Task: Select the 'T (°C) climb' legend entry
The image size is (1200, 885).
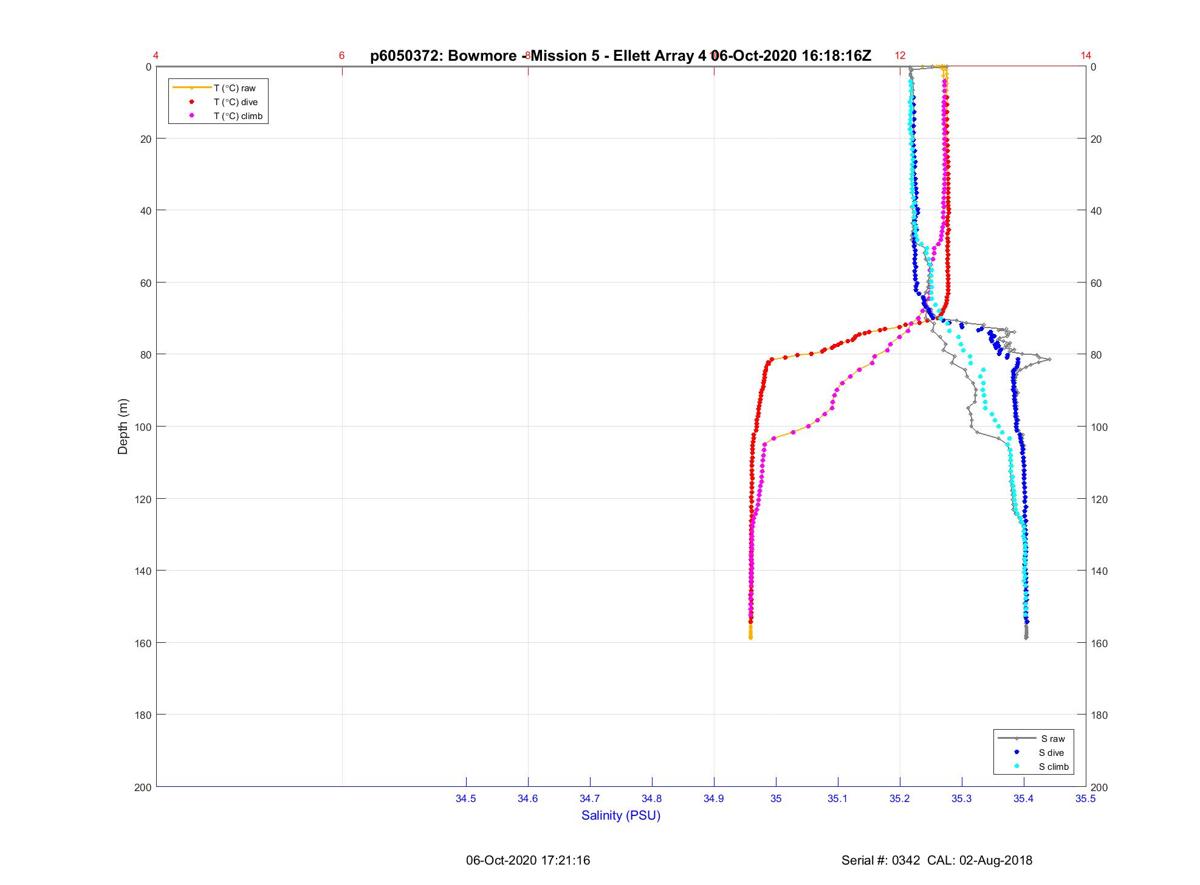Action: point(219,116)
